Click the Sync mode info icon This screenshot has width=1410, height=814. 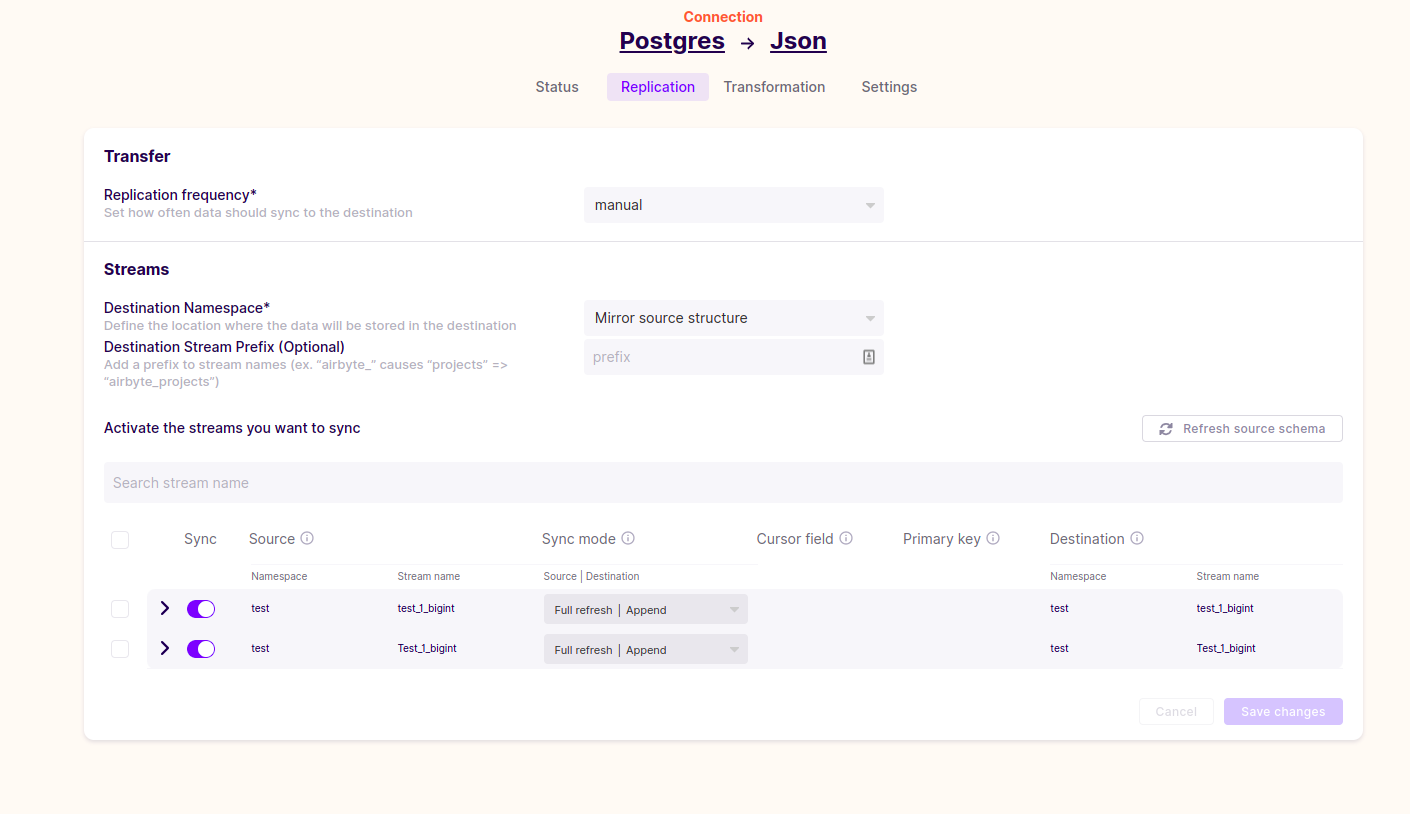pyautogui.click(x=628, y=538)
